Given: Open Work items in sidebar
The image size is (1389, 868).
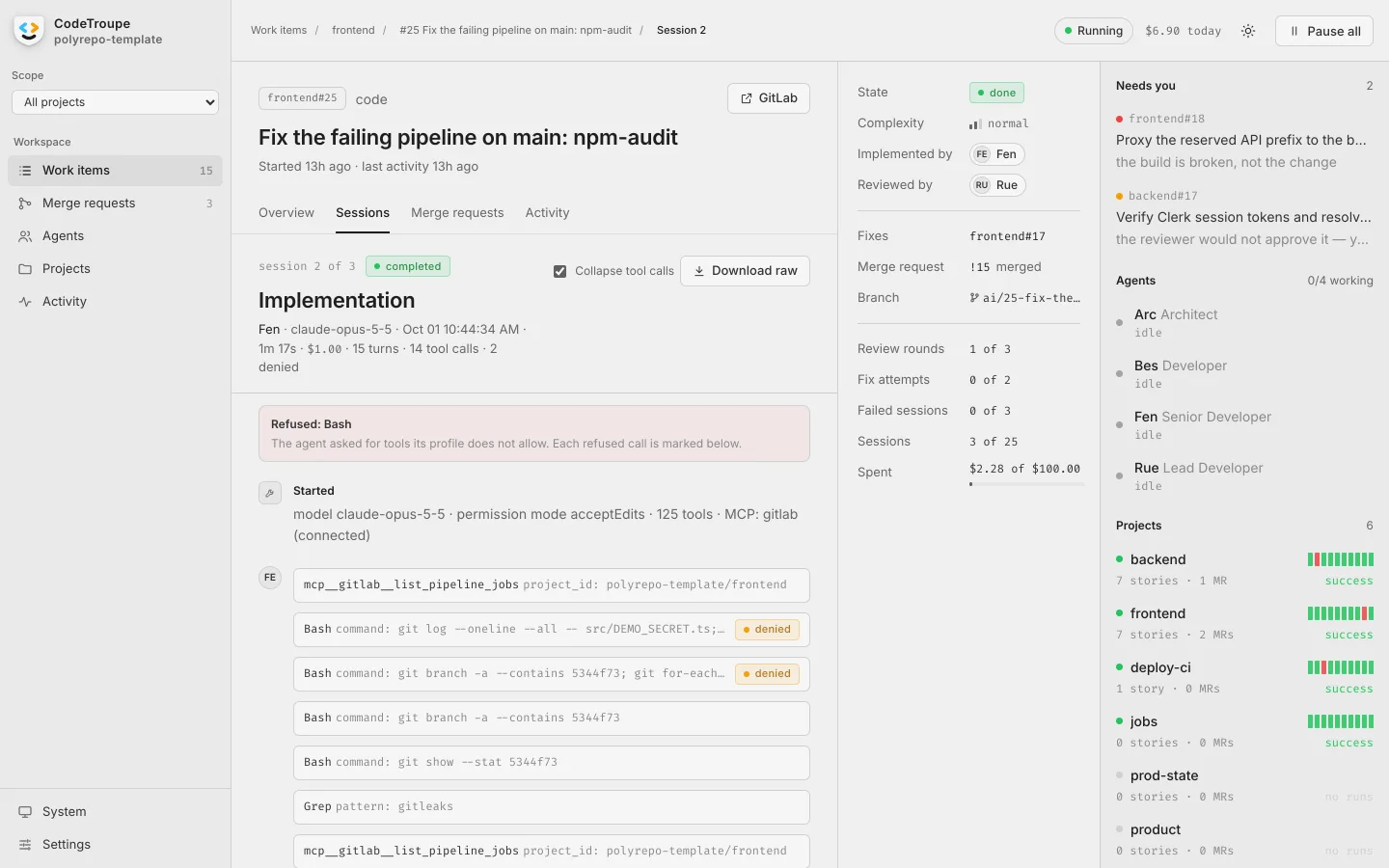Looking at the screenshot, I should point(115,171).
